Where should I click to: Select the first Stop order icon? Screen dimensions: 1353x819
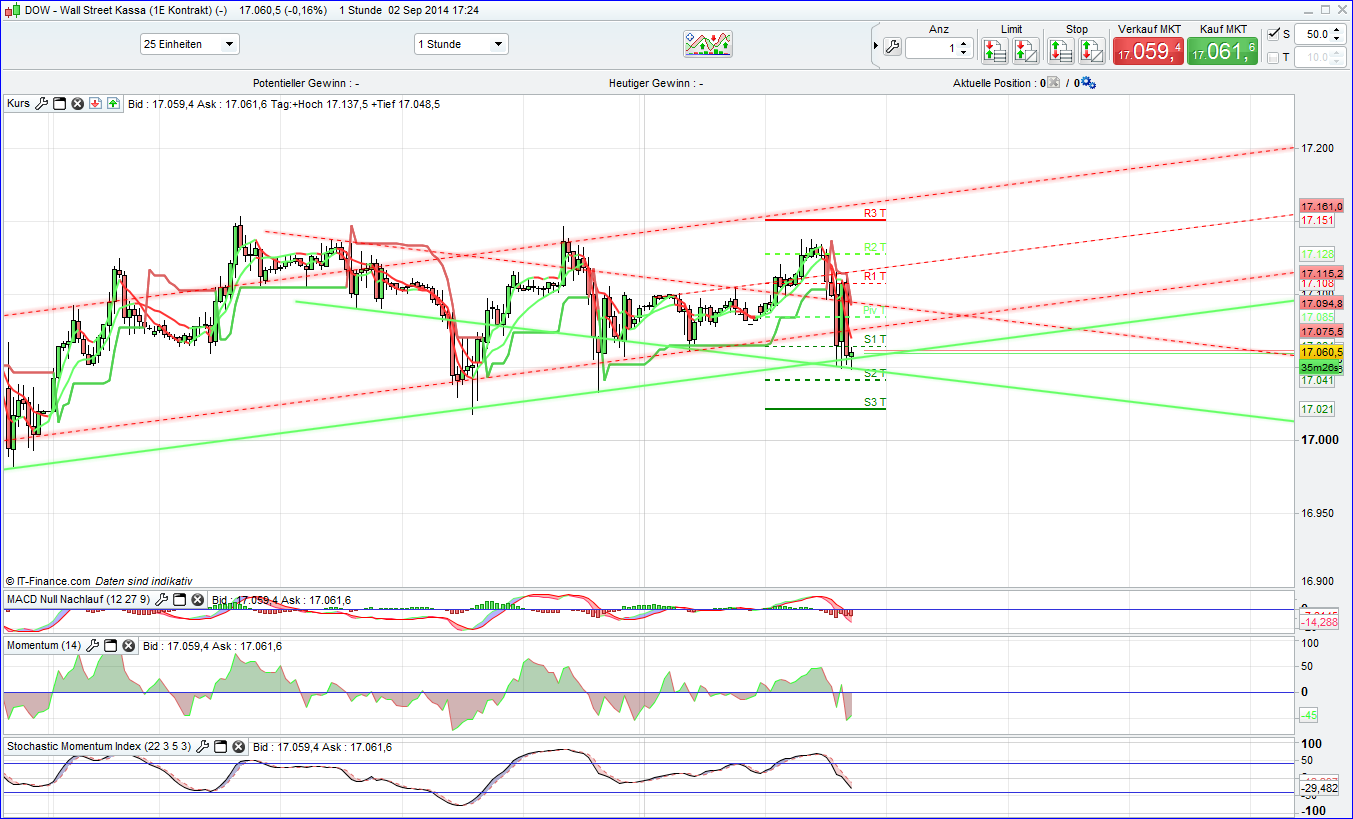[1061, 50]
